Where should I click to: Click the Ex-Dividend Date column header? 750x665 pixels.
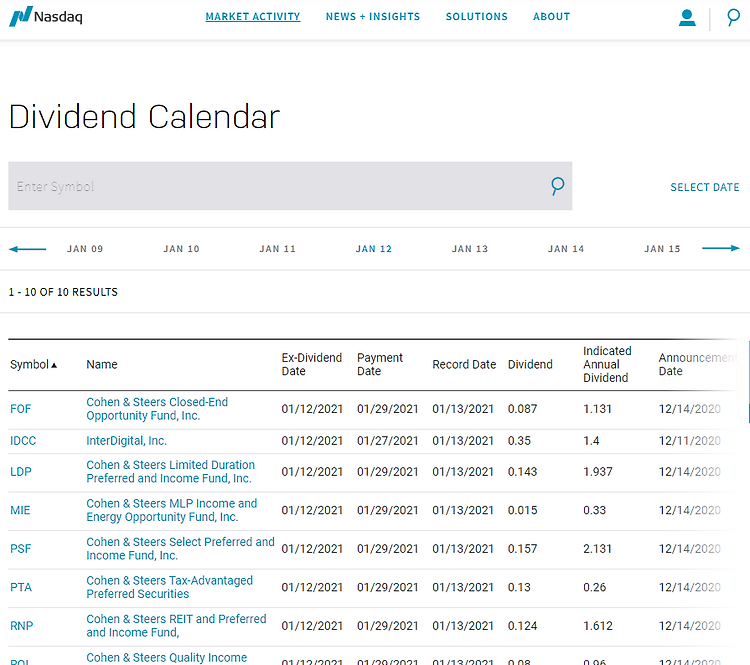[x=311, y=365]
